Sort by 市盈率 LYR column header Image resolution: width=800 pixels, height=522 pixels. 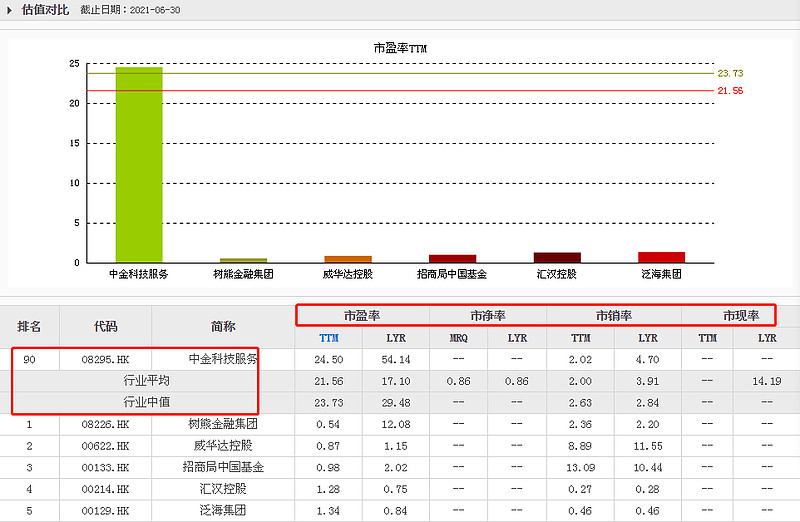[x=396, y=338]
